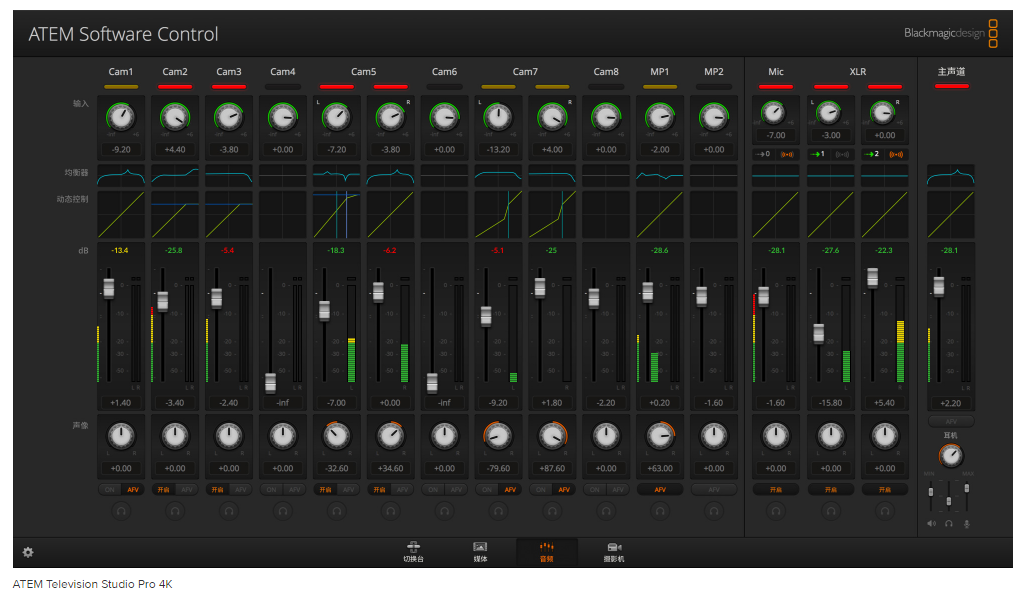
Task: Click the speaker icon in master section
Action: tap(932, 523)
